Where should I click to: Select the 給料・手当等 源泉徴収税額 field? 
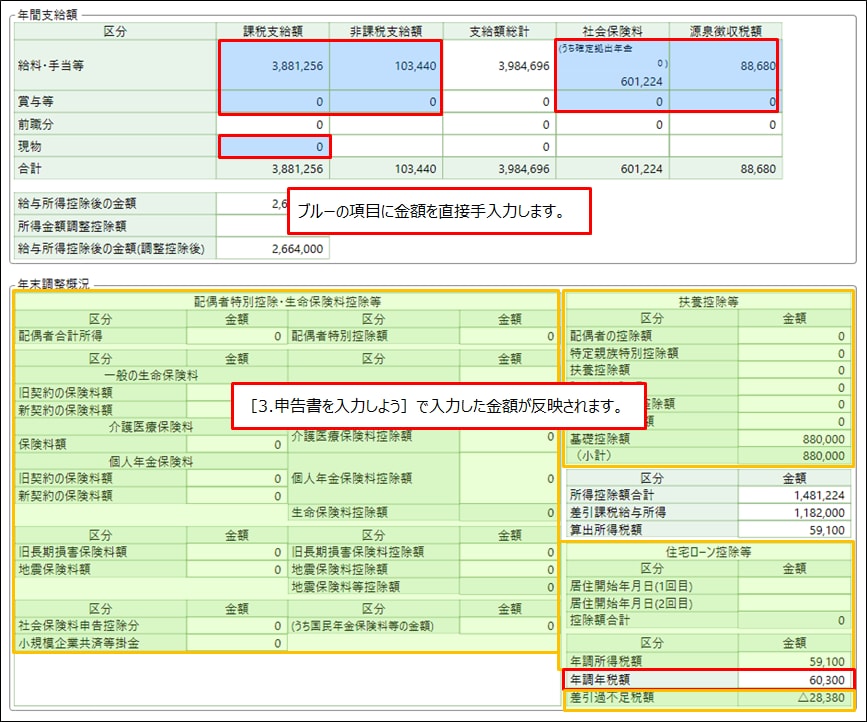tap(723, 66)
